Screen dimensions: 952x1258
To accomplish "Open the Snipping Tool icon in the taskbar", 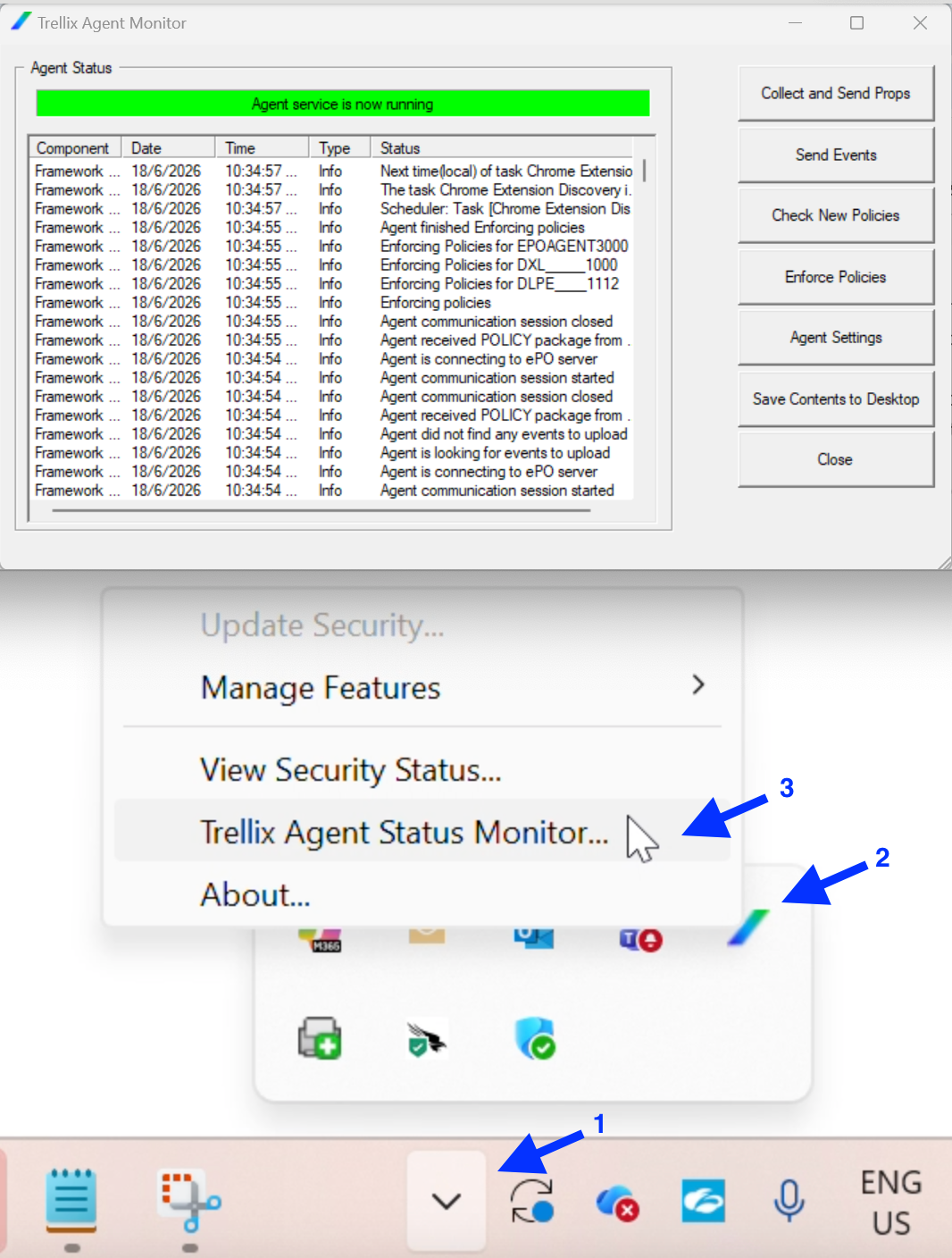I will pyautogui.click(x=189, y=1200).
